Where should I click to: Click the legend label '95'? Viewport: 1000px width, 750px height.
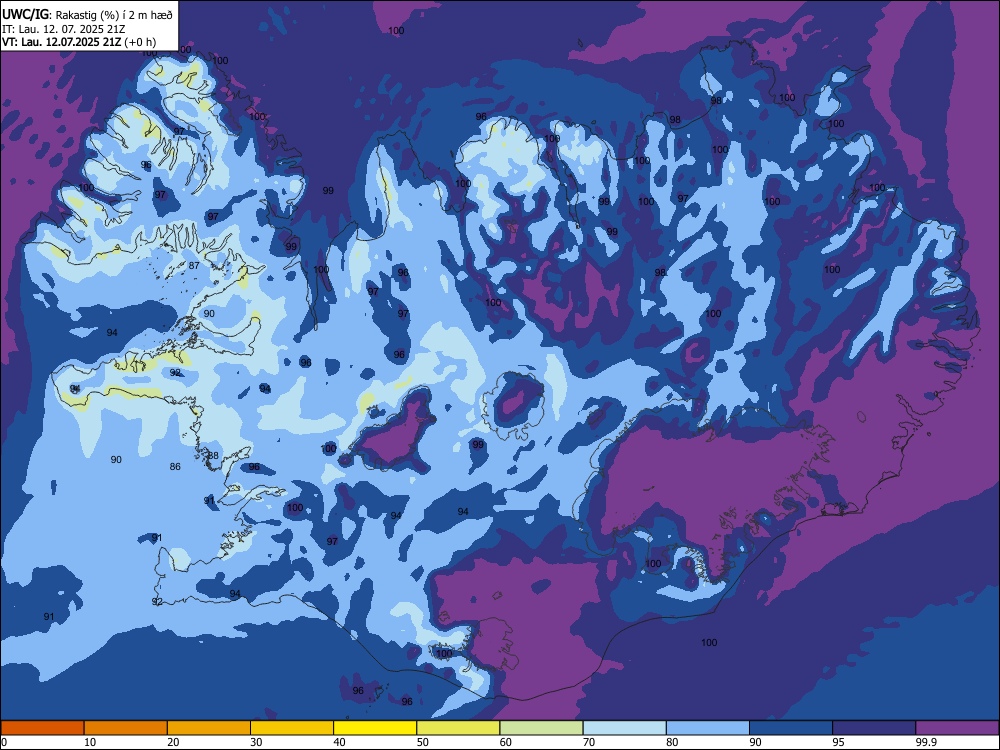pos(839,742)
